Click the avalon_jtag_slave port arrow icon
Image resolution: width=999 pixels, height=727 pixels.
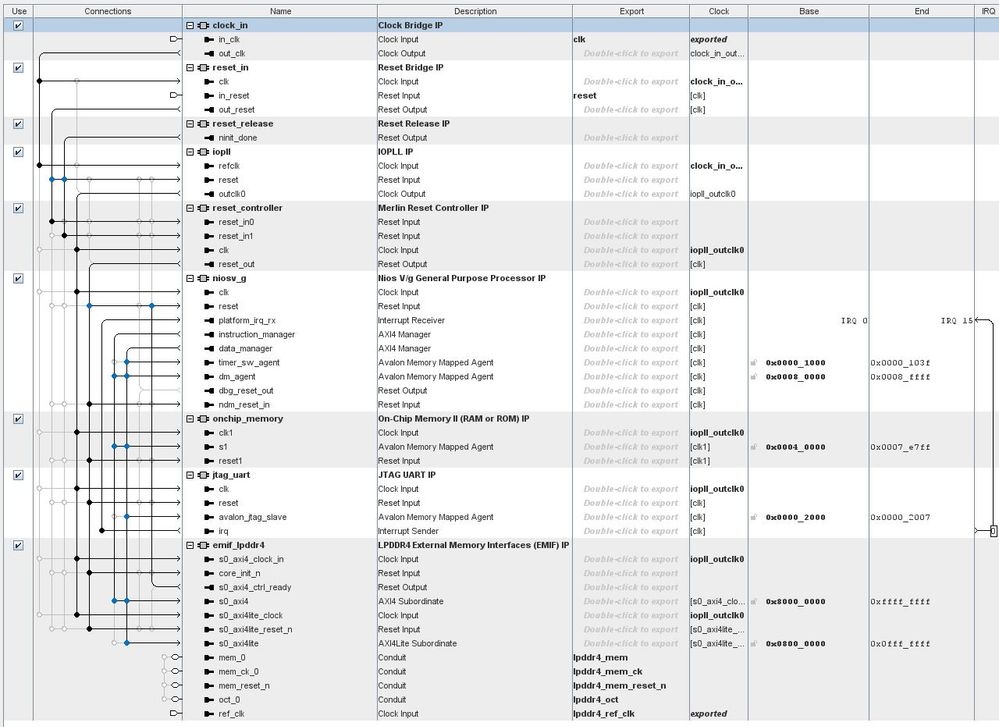point(209,517)
